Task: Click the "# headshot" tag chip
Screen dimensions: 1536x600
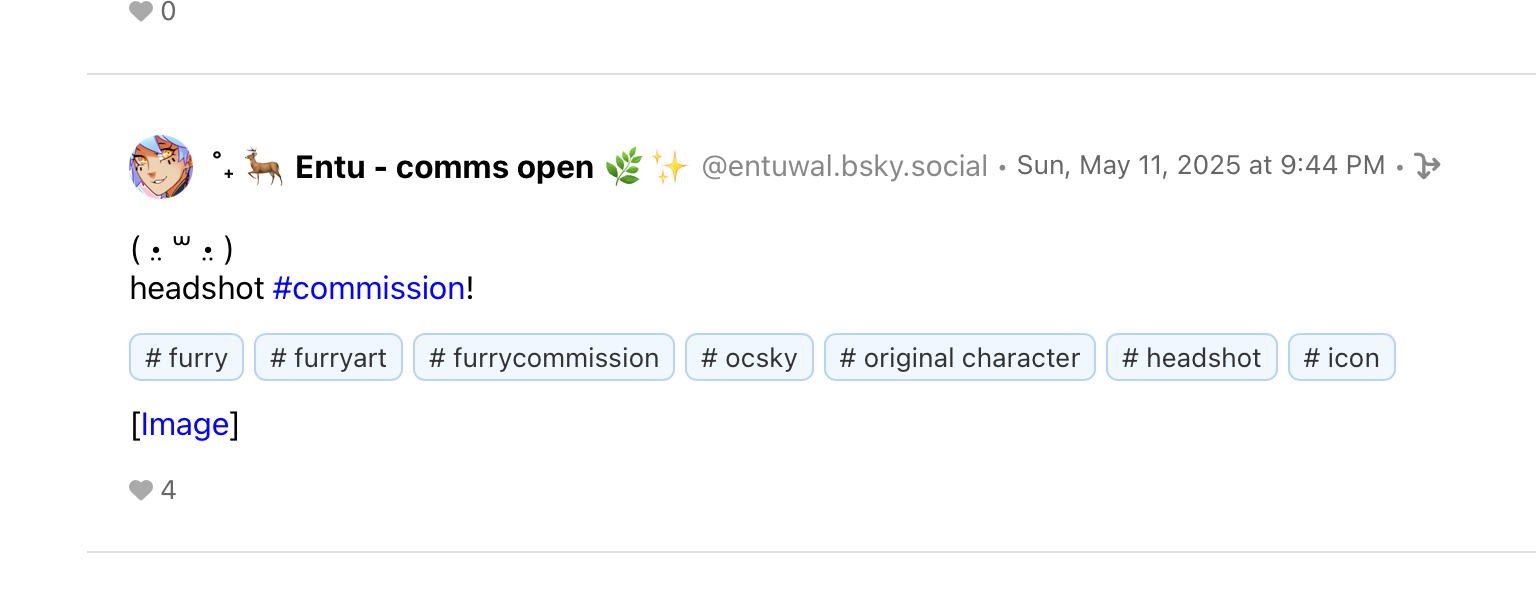Action: click(x=1191, y=358)
